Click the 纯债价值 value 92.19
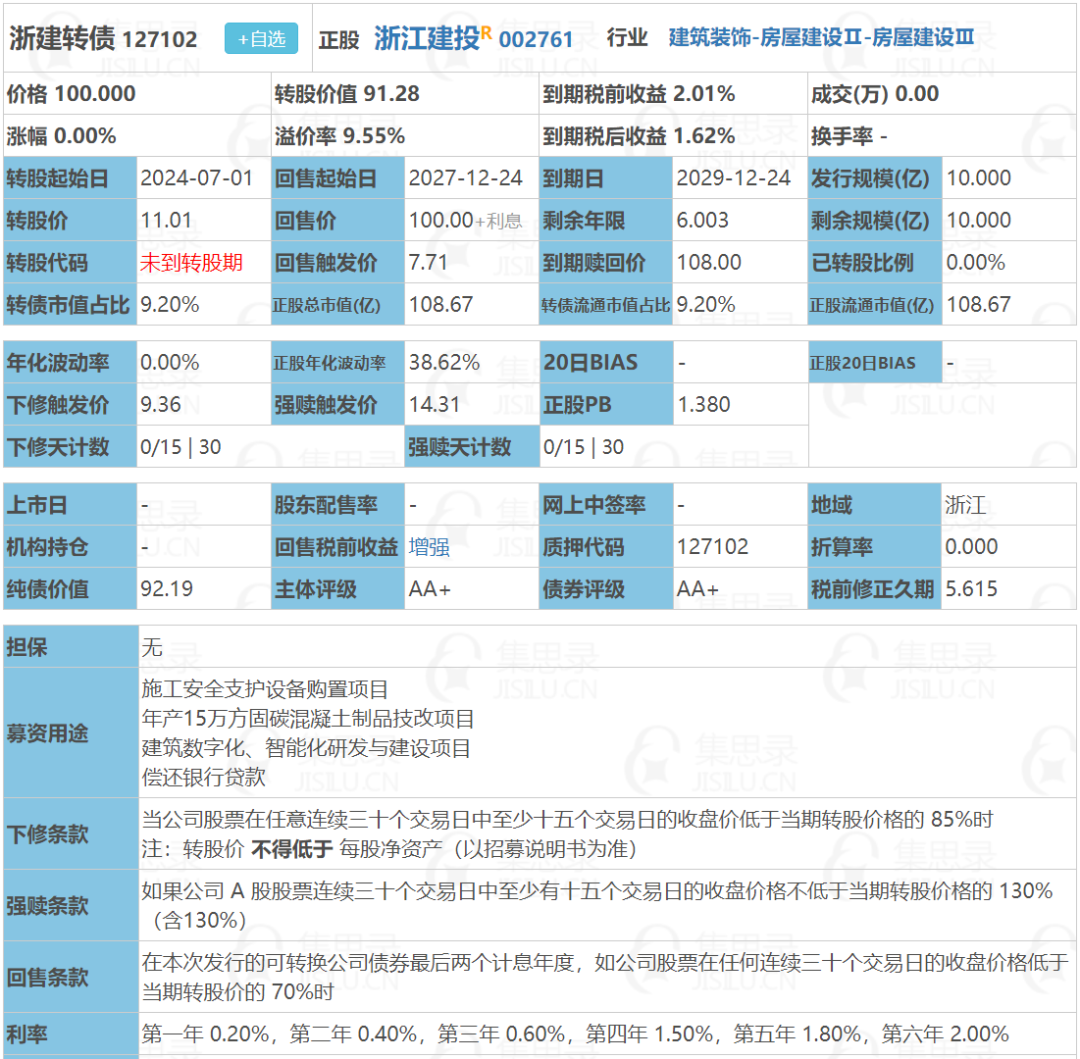The height and width of the screenshot is (1059, 1080). pyautogui.click(x=167, y=589)
